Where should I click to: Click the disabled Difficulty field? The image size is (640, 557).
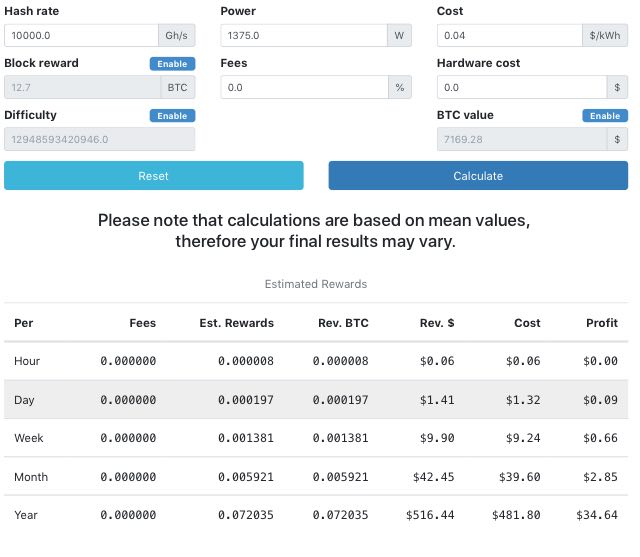pos(100,140)
